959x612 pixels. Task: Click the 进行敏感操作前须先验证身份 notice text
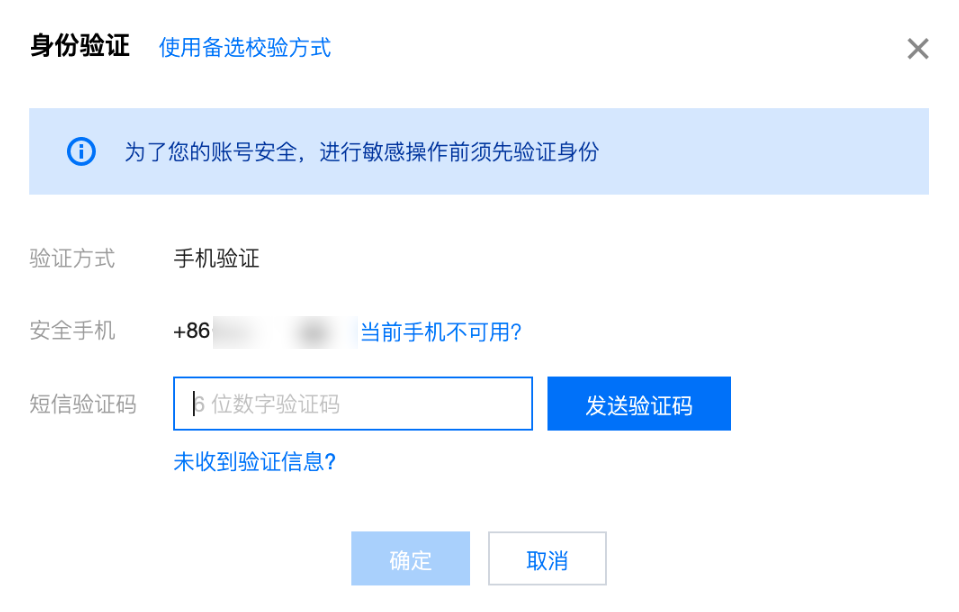point(459,152)
